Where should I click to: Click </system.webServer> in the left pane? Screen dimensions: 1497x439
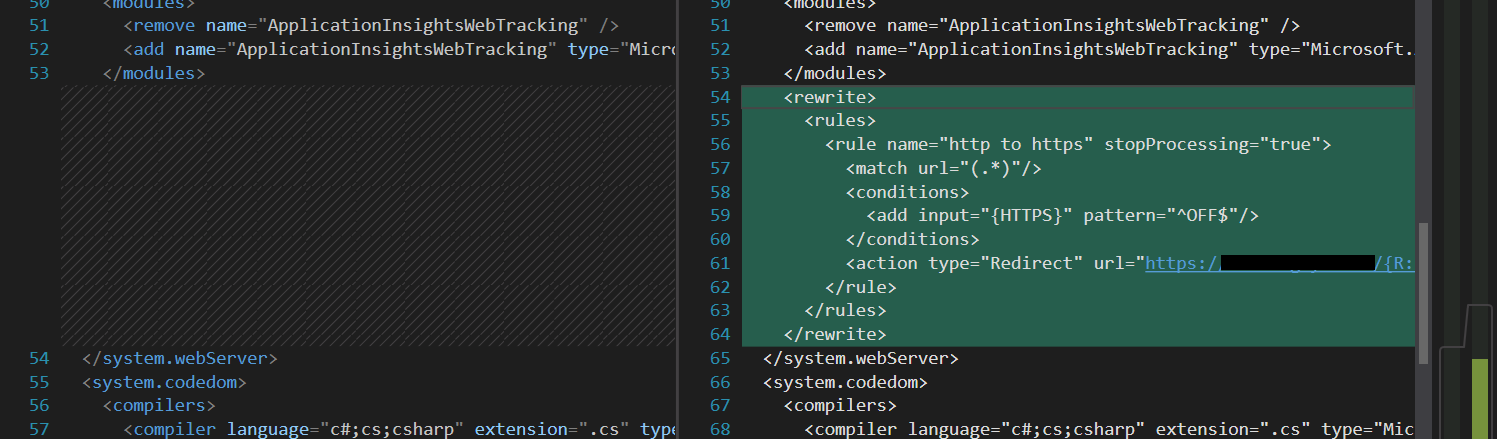(x=180, y=358)
